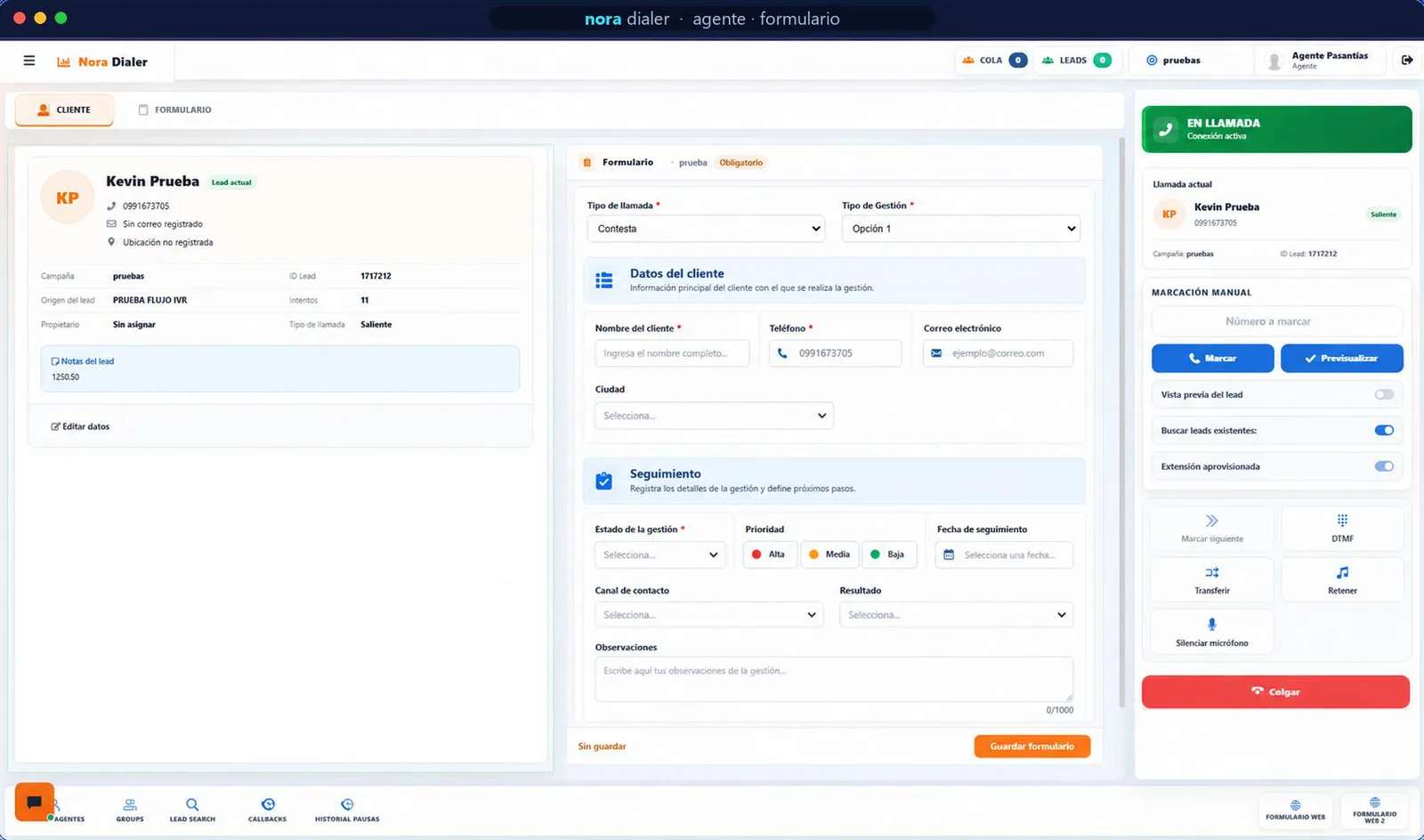
Task: Expand Estado de la gestión dropdown
Action: point(659,554)
